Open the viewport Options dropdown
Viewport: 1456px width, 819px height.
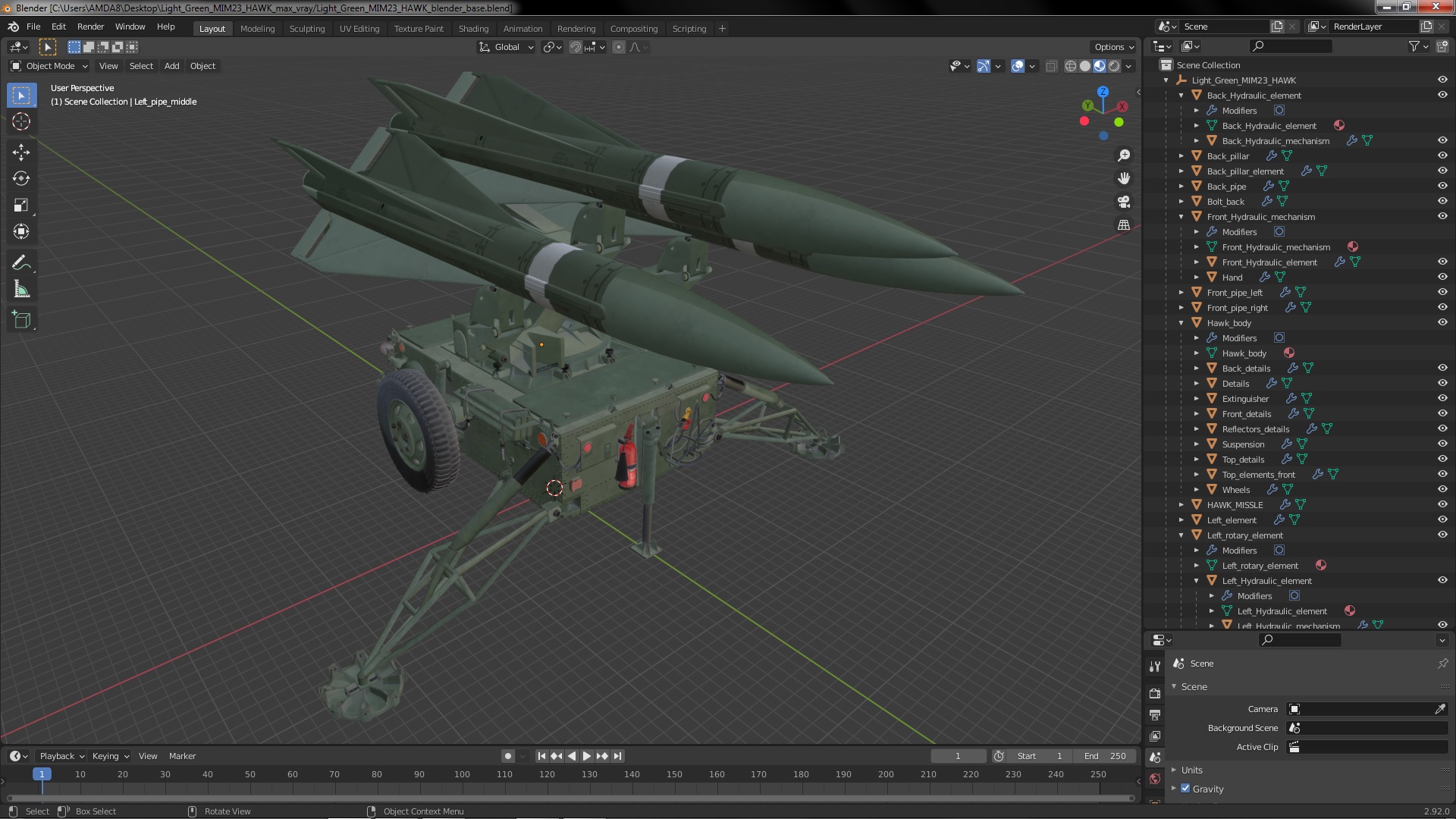point(1113,47)
